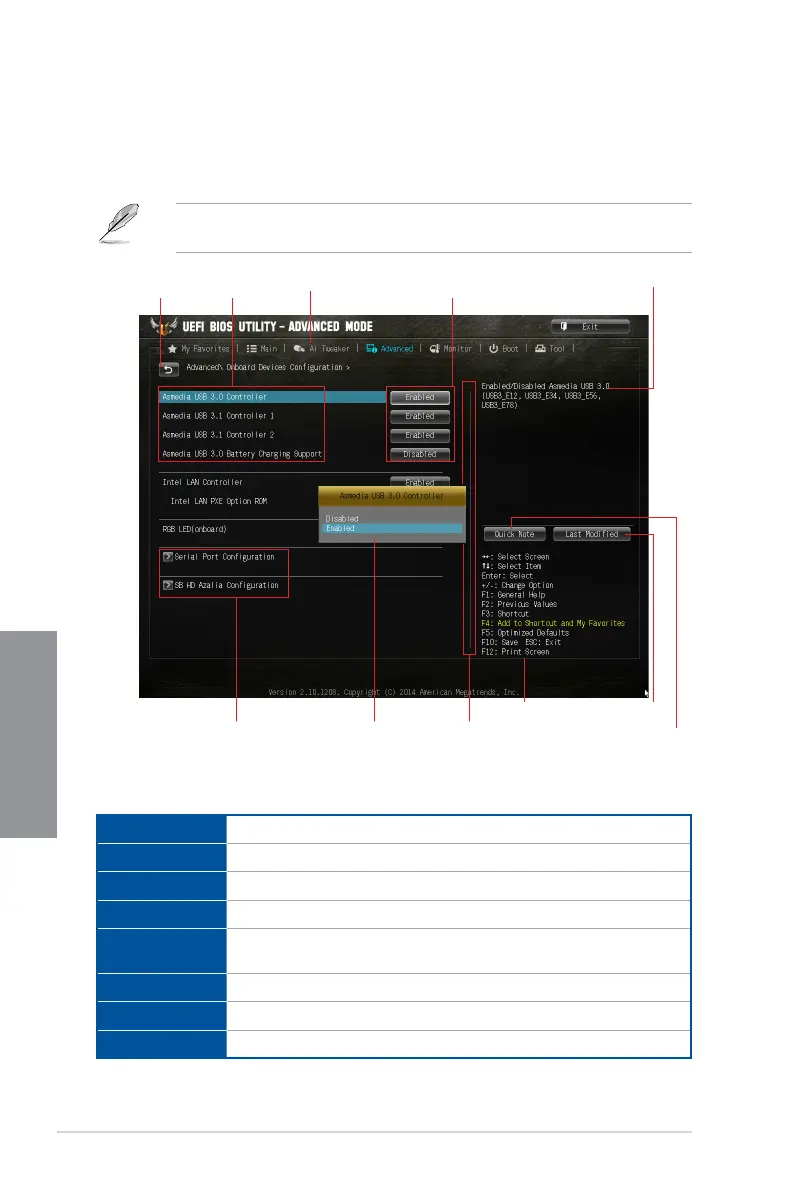This screenshot has width=794, height=1196.
Task: Switch to the Main tab
Action: click(x=262, y=349)
